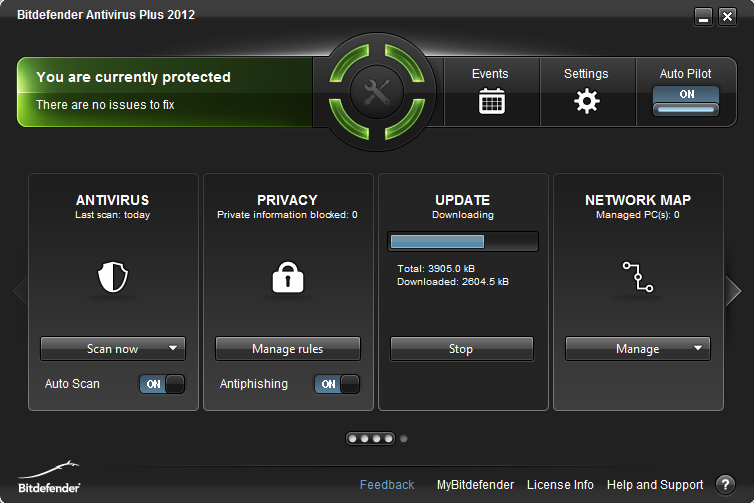Click the Privacy padlock icon
Screen dimensions: 754x503
click(x=288, y=277)
